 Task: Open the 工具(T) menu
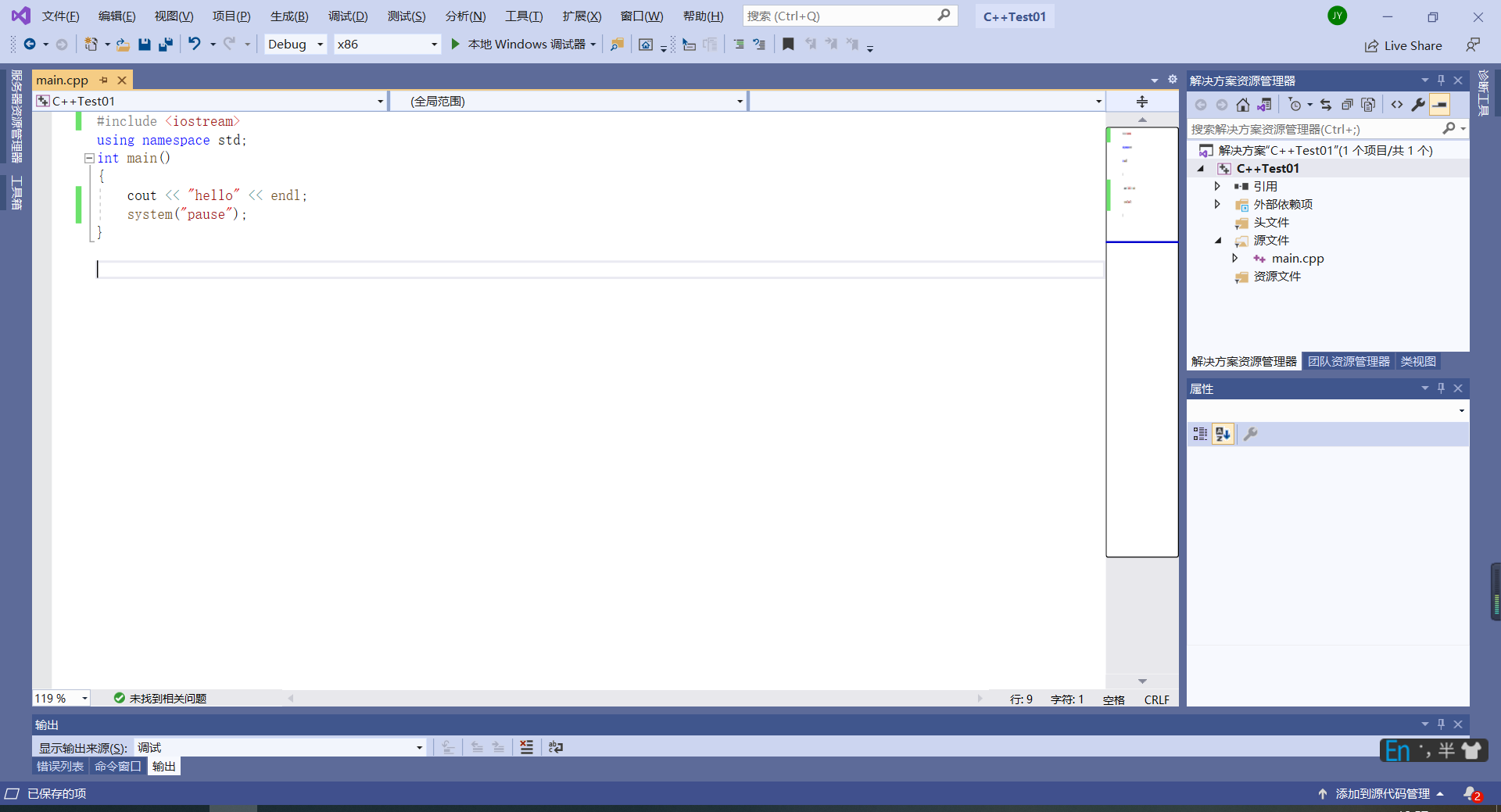(523, 16)
